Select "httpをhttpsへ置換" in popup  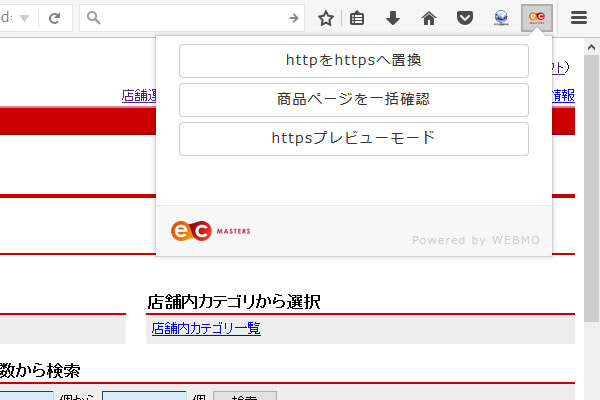click(353, 61)
